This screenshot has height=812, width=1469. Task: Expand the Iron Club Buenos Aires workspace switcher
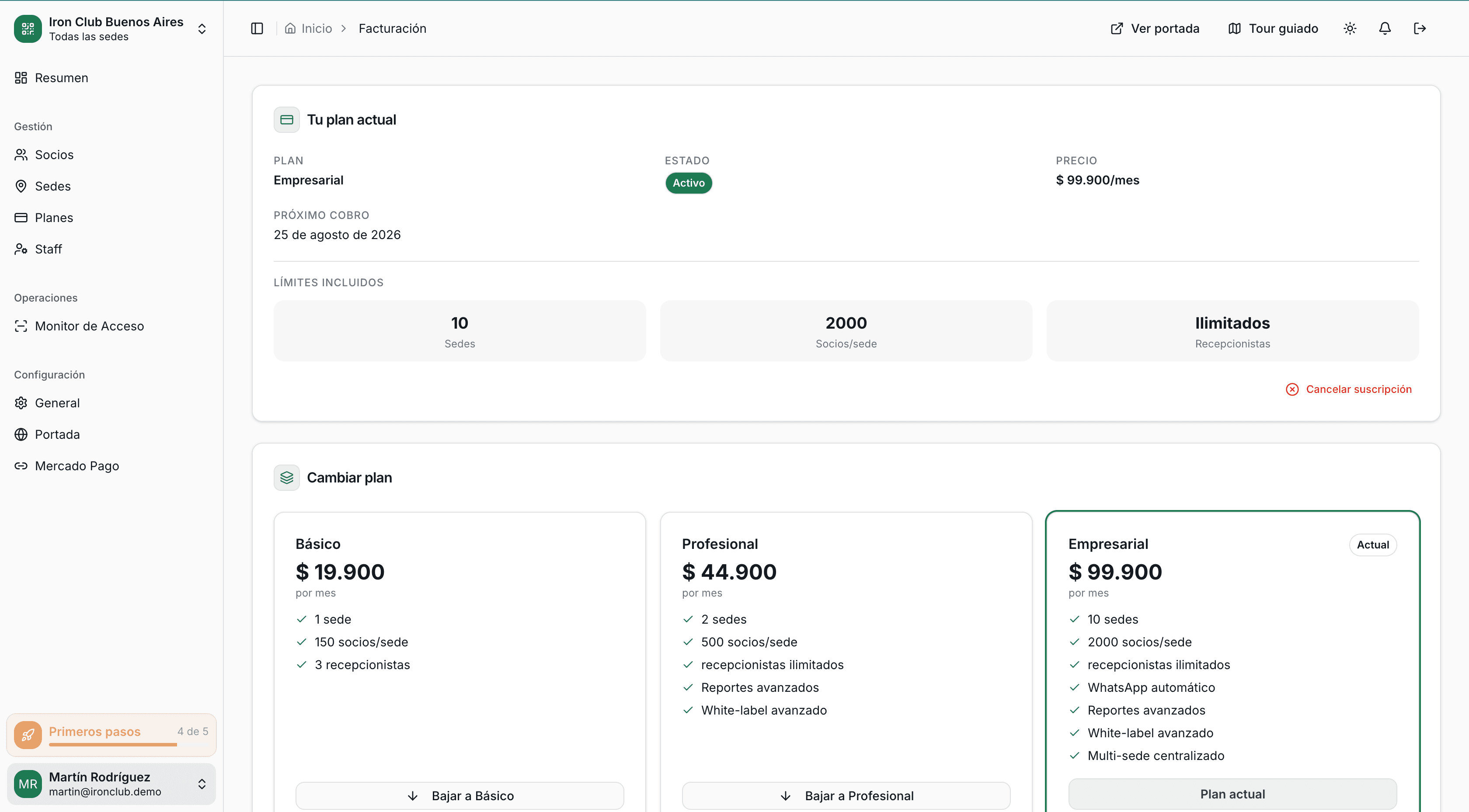(202, 28)
